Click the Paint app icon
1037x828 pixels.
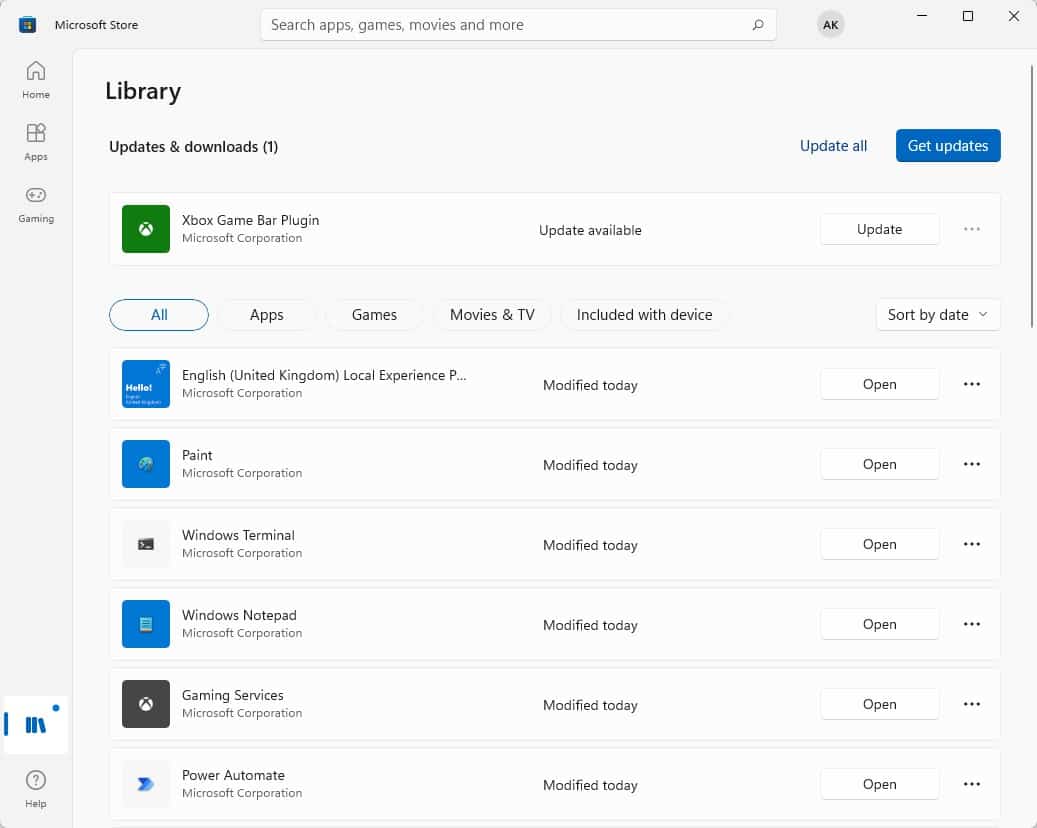click(x=145, y=464)
